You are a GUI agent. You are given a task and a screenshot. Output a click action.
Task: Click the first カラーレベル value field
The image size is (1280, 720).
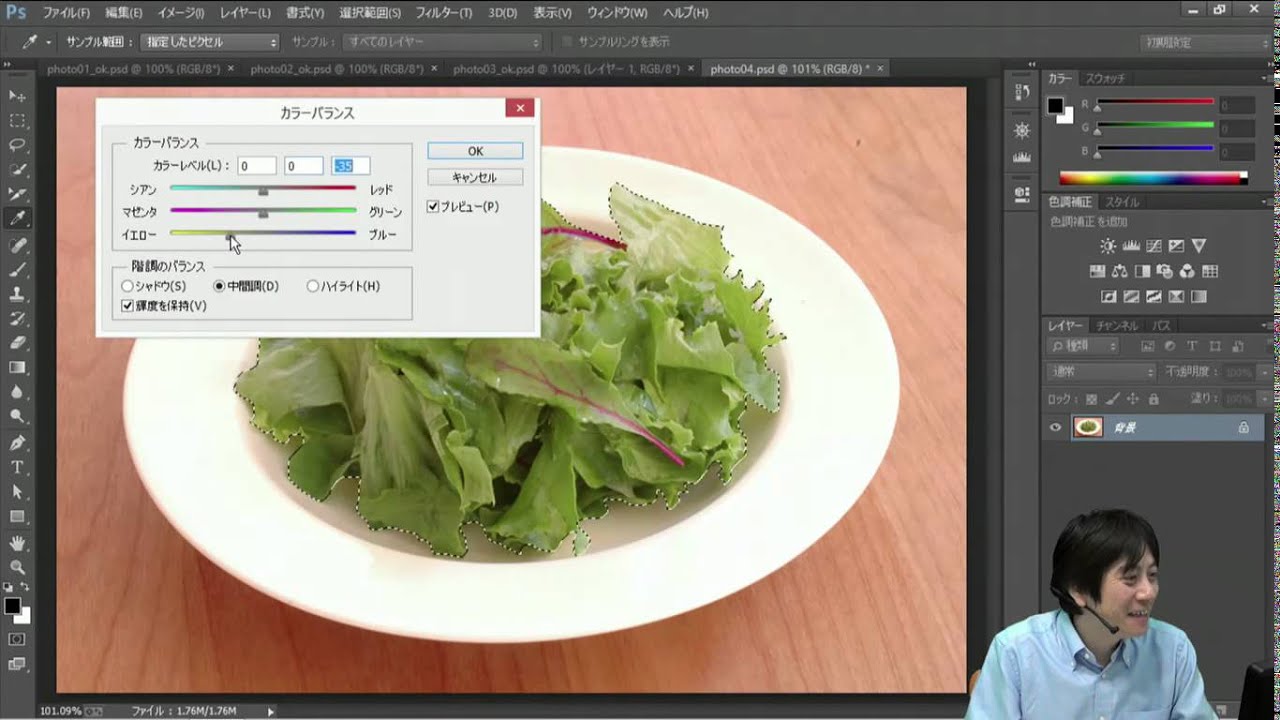click(257, 166)
